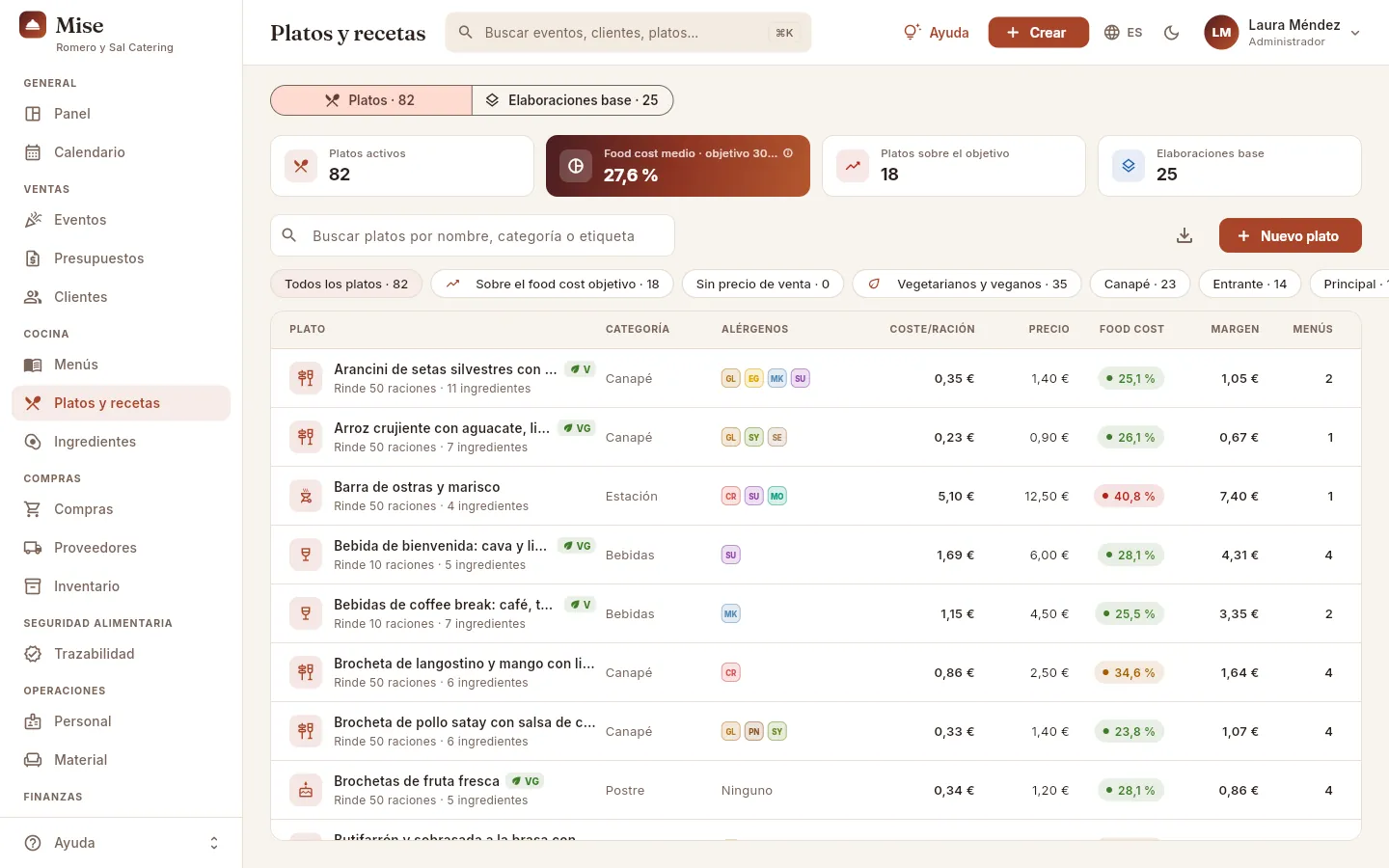1389x868 pixels.
Task: Click the Nuevo plato button
Action: click(x=1290, y=235)
